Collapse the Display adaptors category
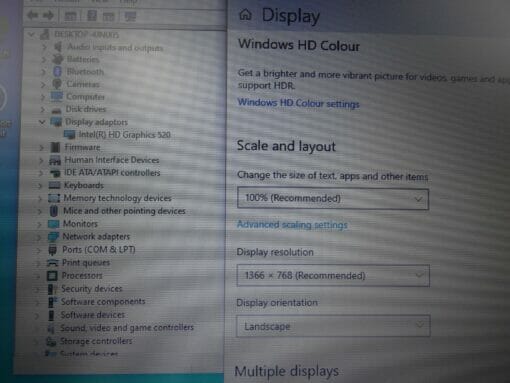The image size is (510, 383). pyautogui.click(x=42, y=122)
